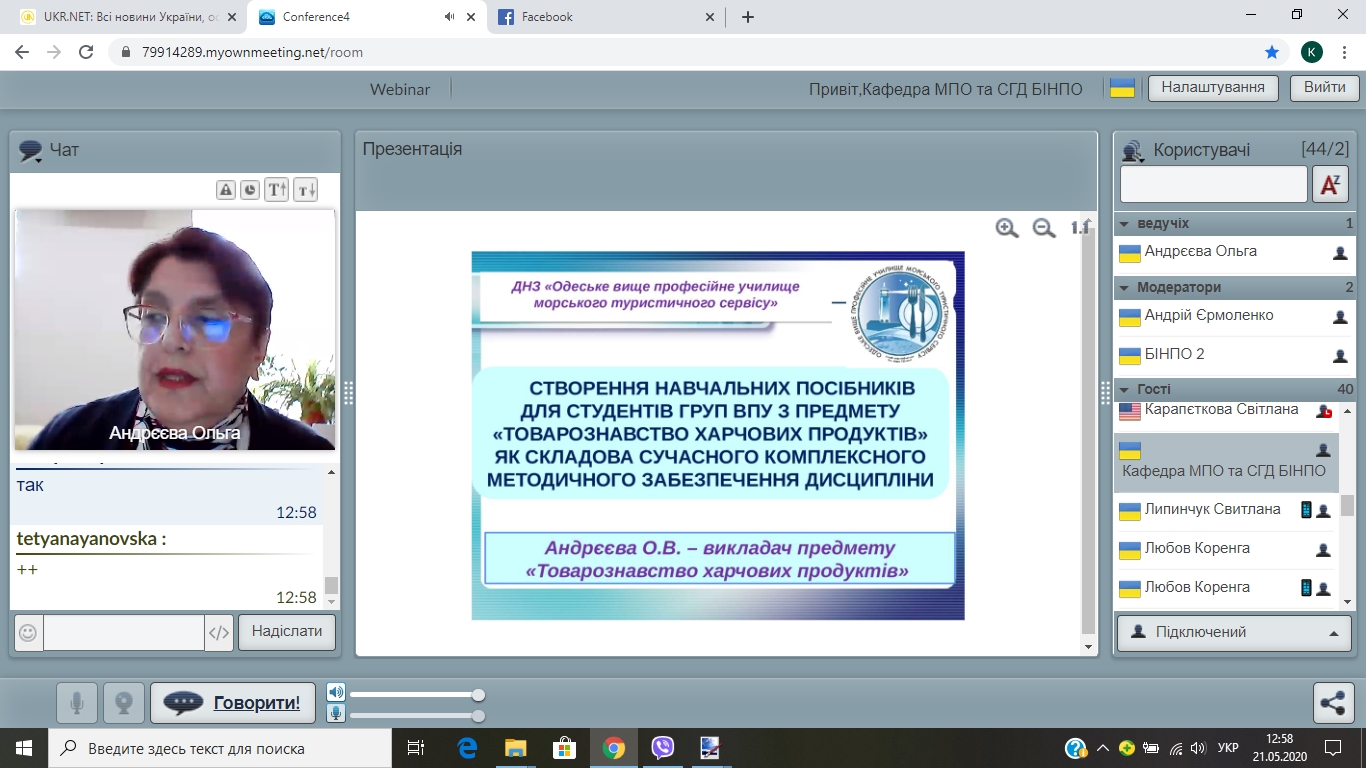Click the code brackets icon in chat

coord(219,632)
